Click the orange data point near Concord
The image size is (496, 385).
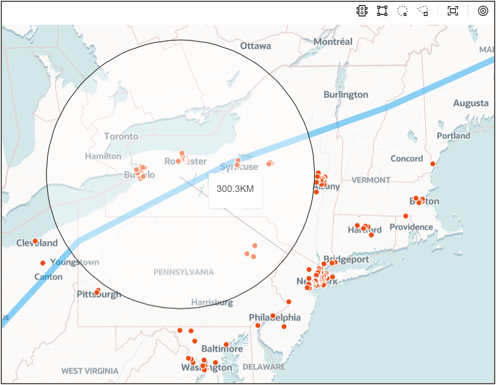click(x=433, y=164)
